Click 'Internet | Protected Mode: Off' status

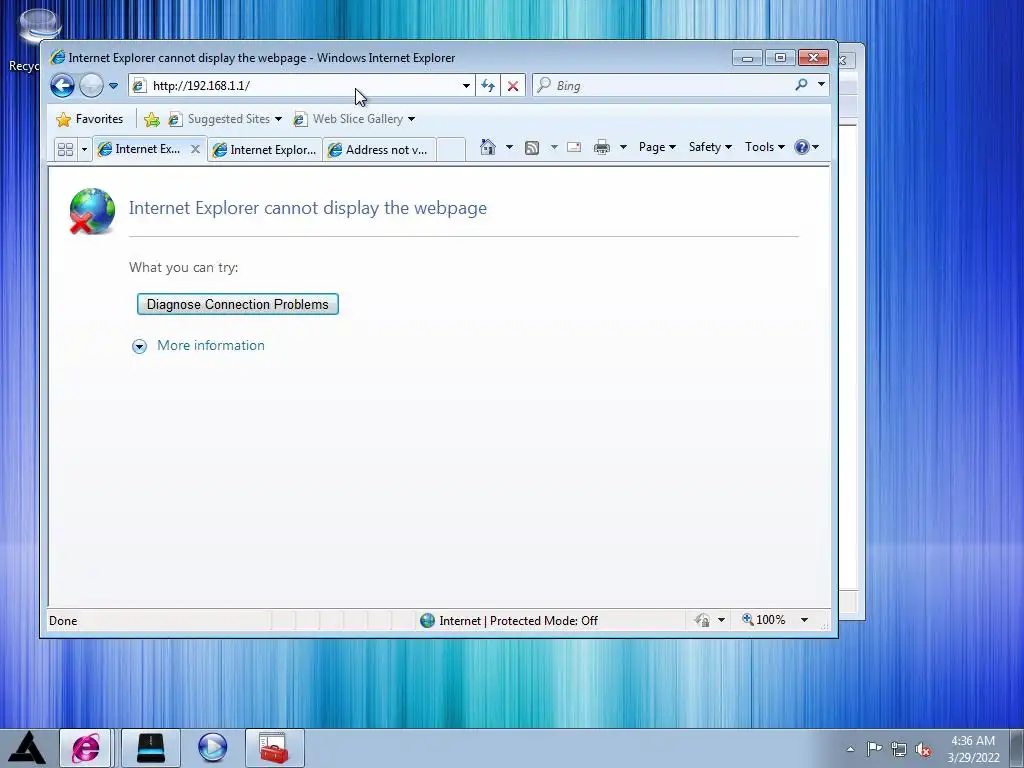509,620
